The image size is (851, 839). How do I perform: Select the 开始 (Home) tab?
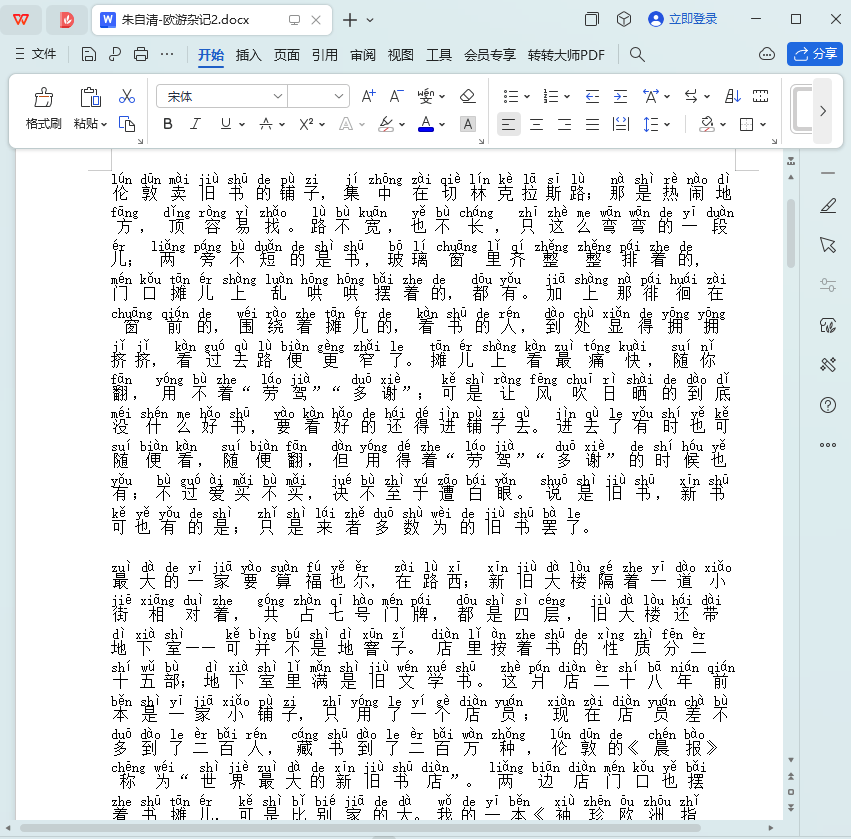[211, 55]
